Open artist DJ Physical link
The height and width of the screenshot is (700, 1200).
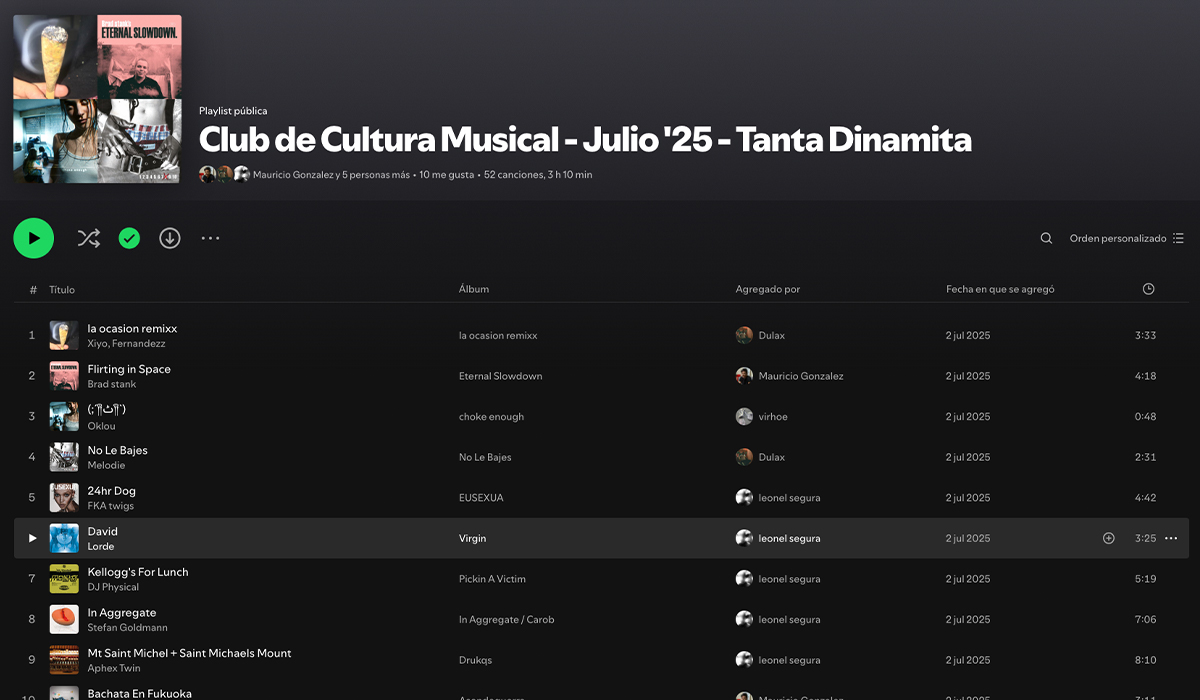click(113, 587)
